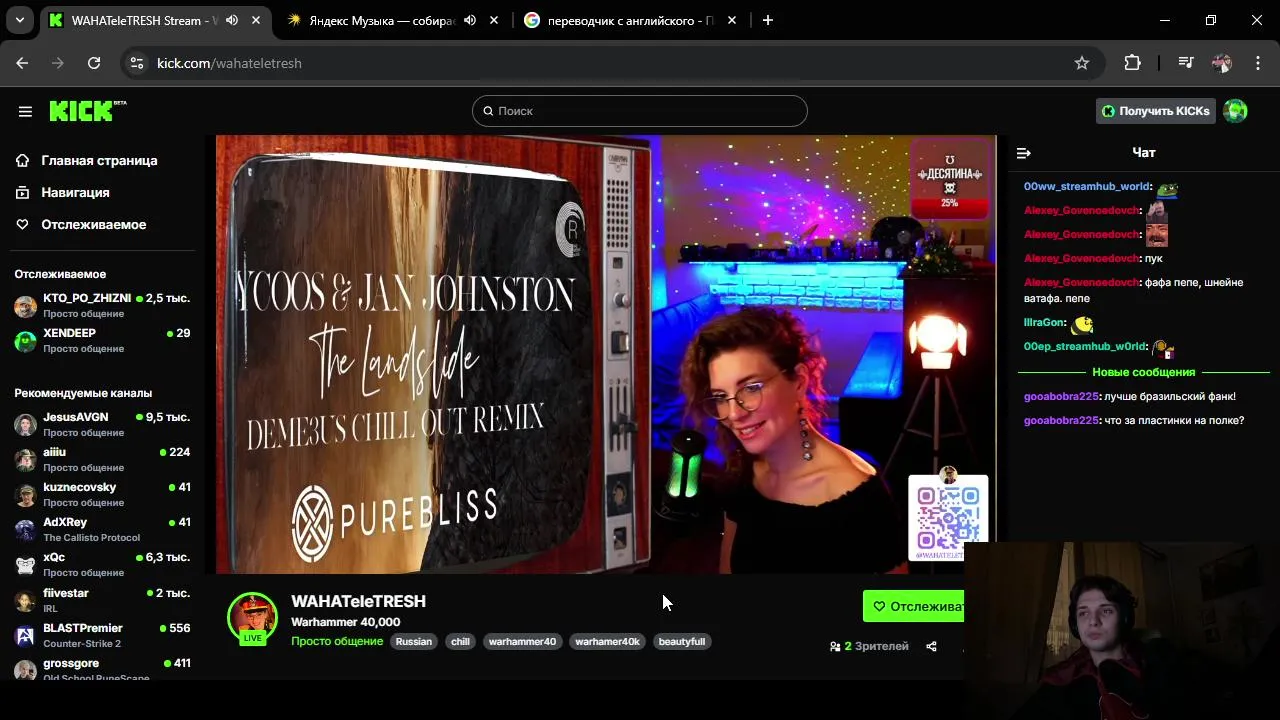Viewport: 1280px width, 720px height.
Task: Select the warhammer40 tag
Action: click(522, 642)
